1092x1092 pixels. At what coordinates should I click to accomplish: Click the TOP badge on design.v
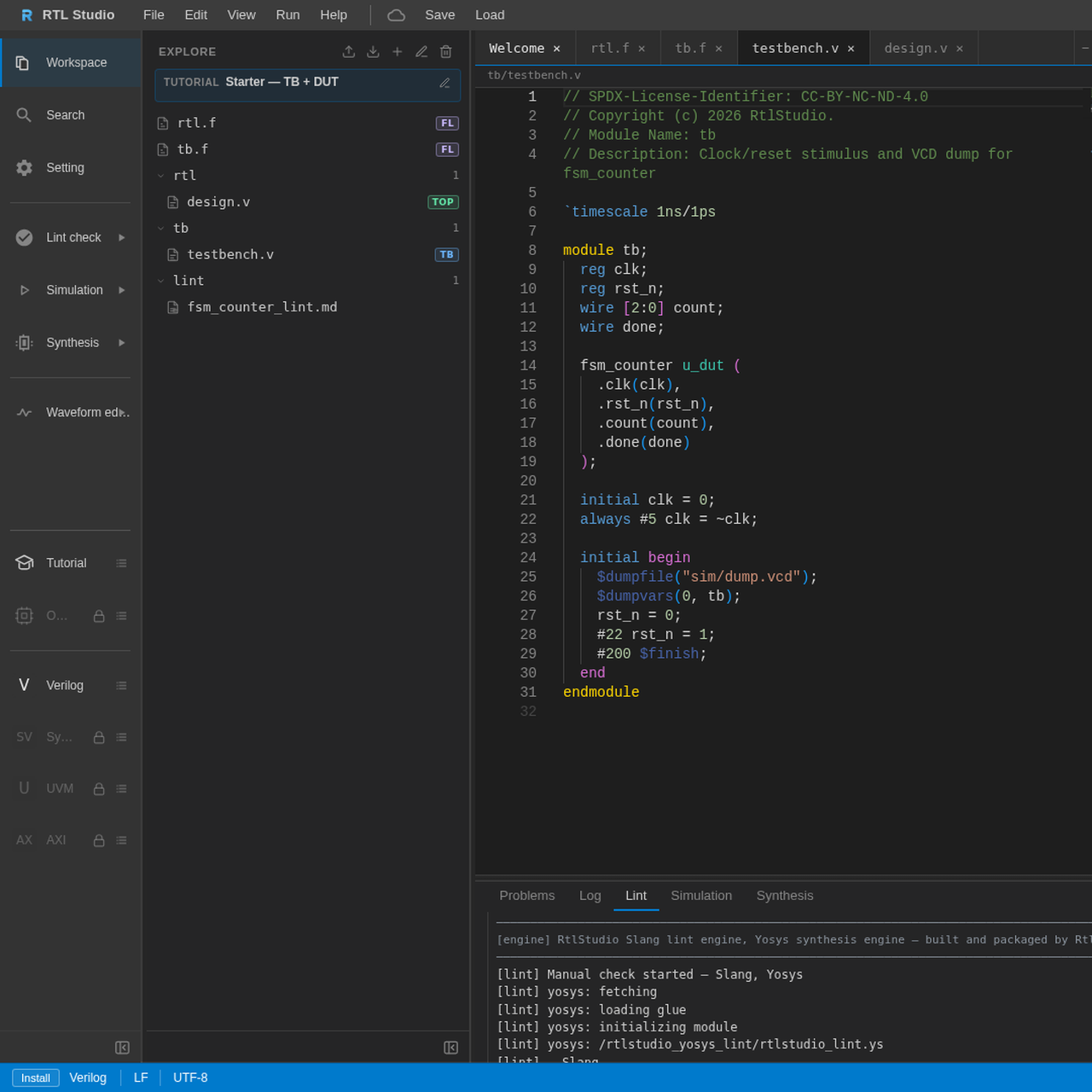(443, 202)
